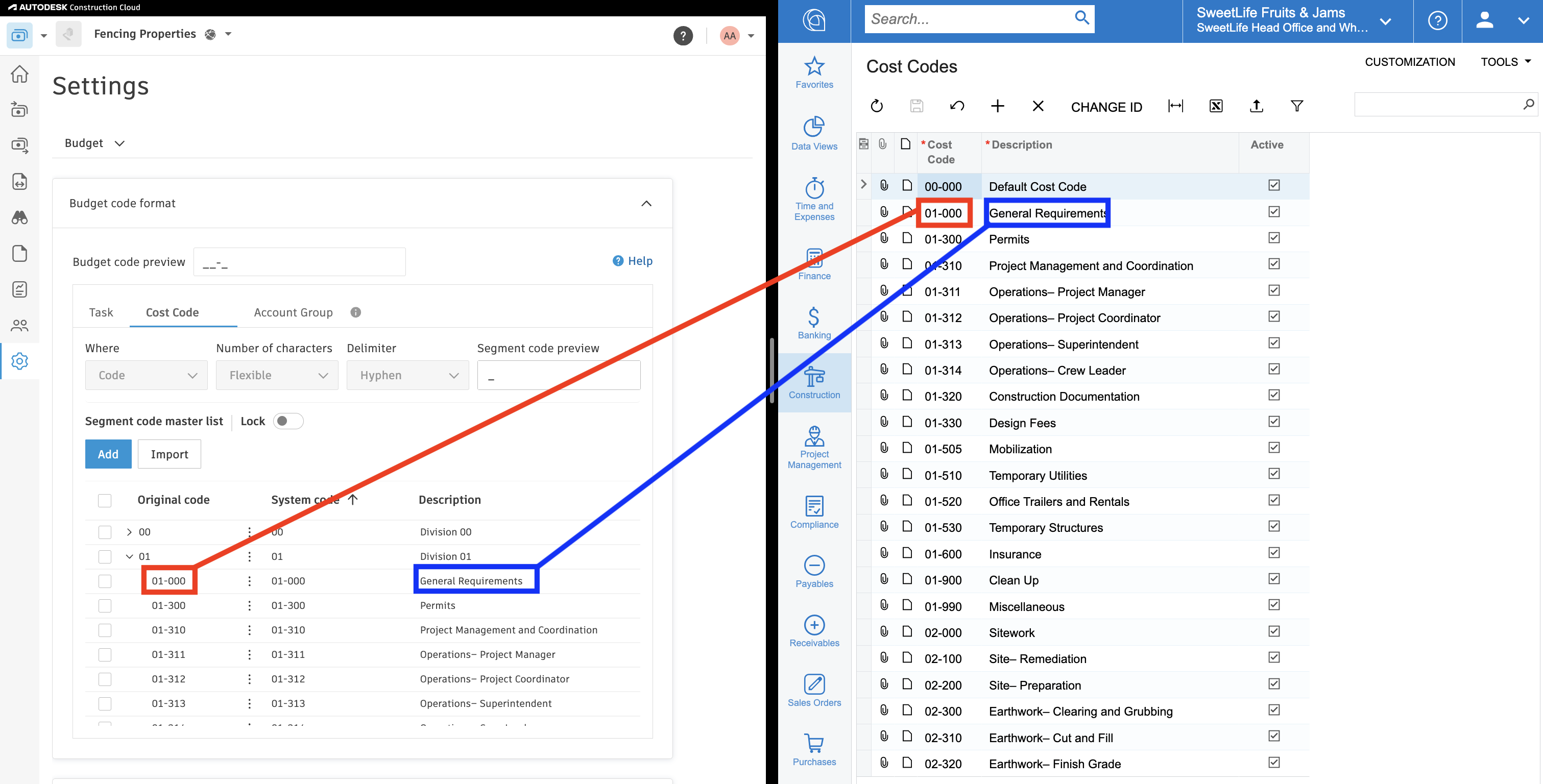Toggle the Segment code master list Lock switch
This screenshot has height=784, width=1543.
point(288,421)
